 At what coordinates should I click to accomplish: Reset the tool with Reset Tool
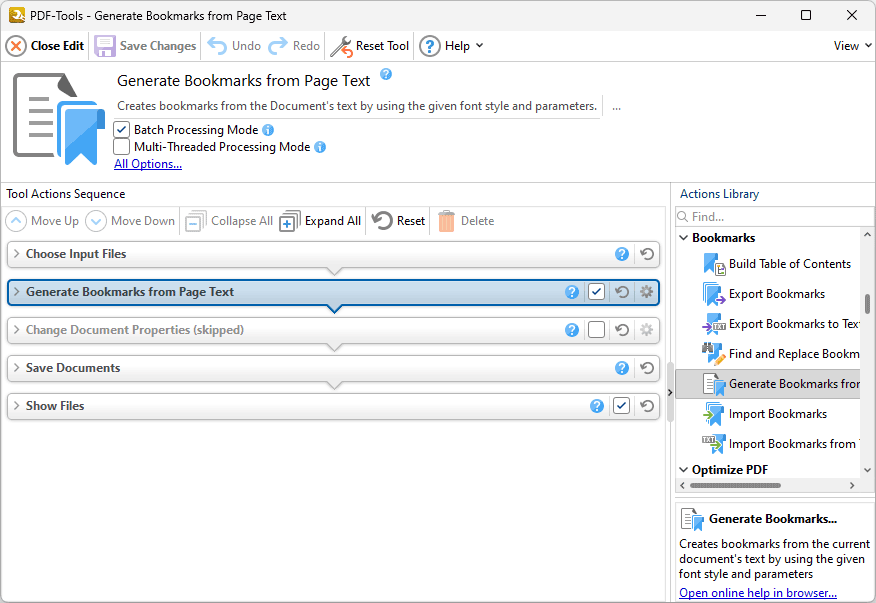pos(369,46)
